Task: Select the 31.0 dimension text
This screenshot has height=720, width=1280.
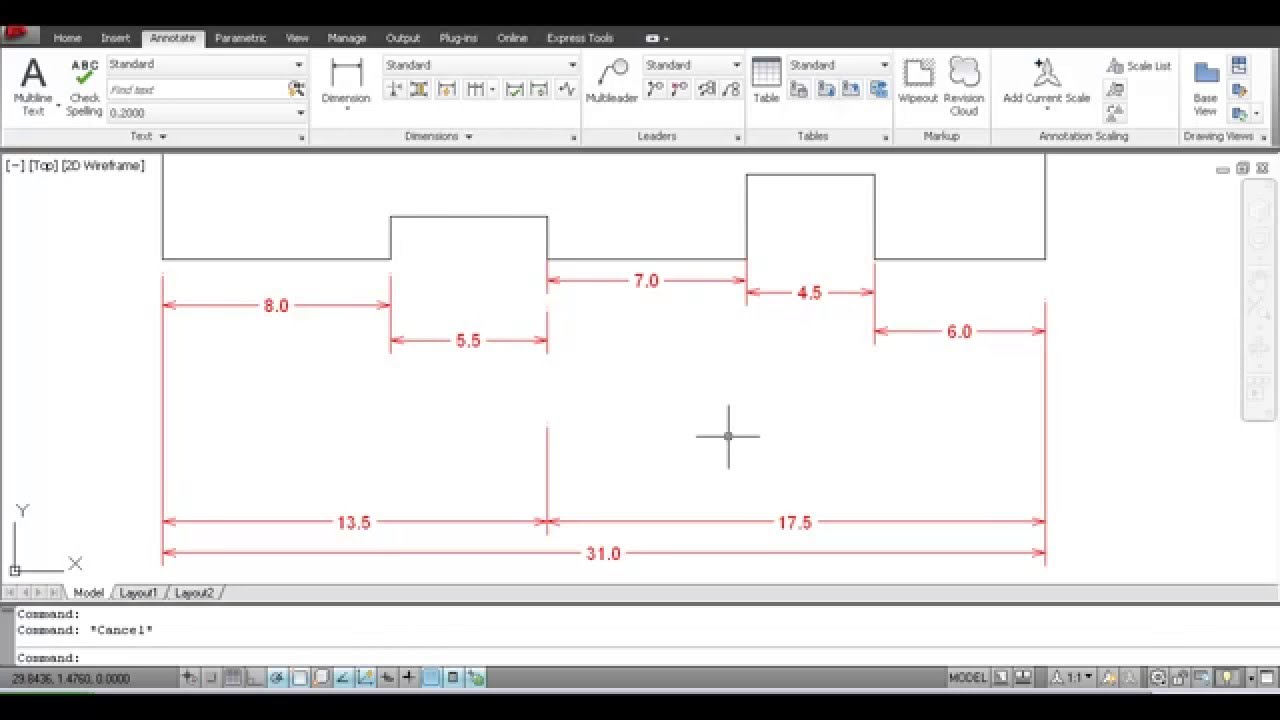Action: 603,554
